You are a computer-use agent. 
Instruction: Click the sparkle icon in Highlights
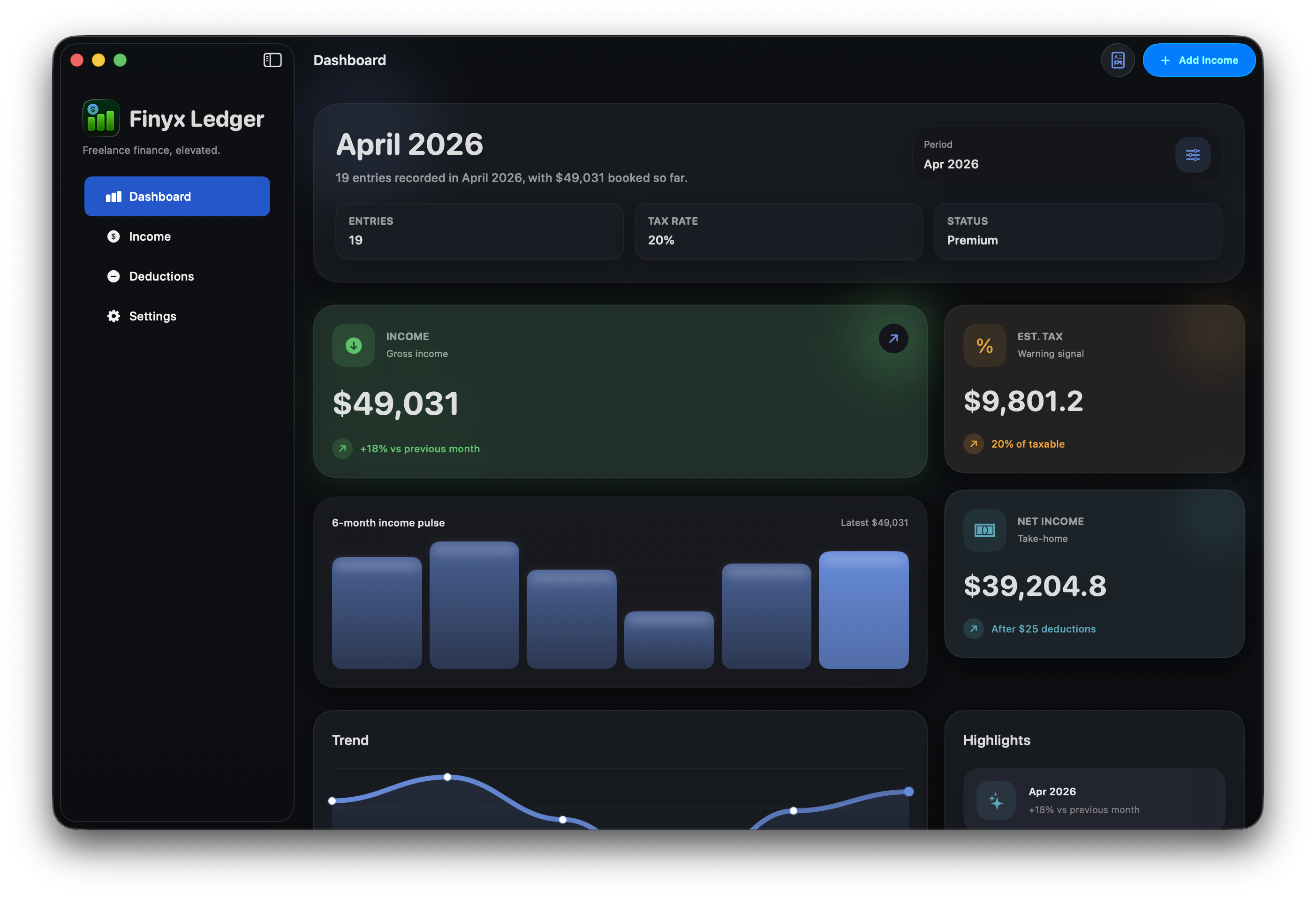tap(996, 801)
